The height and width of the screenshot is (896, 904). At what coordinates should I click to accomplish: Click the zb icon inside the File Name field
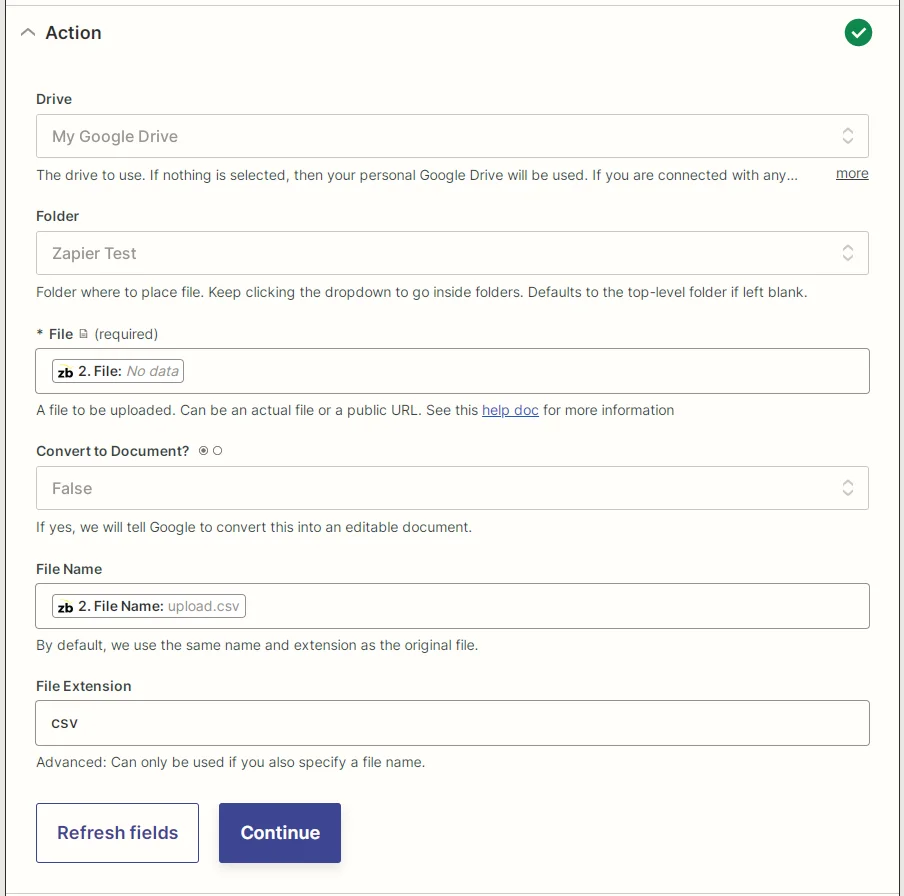(x=66, y=605)
